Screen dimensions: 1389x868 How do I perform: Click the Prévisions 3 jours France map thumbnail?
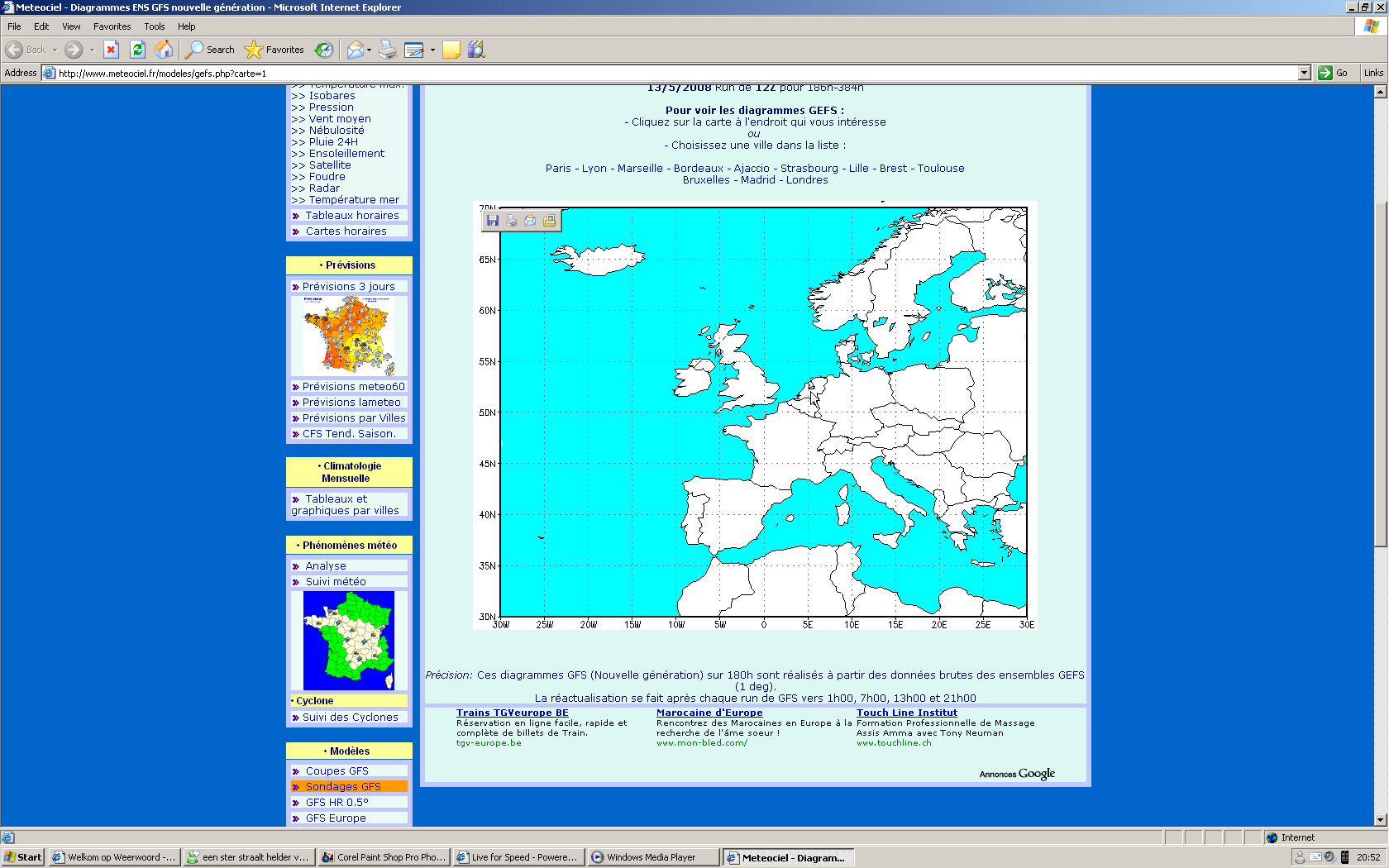(x=349, y=336)
